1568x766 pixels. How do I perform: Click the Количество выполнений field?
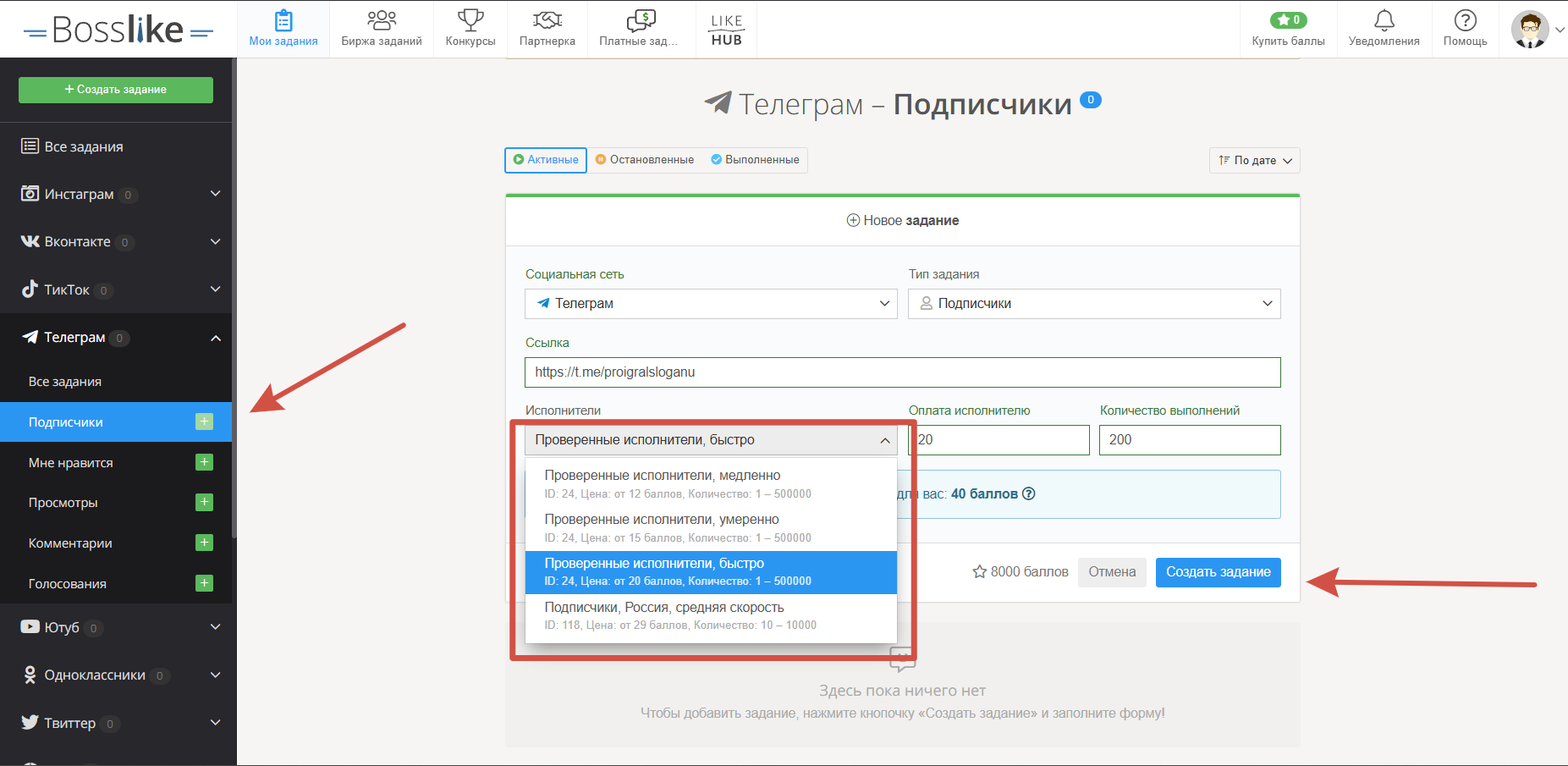point(1190,440)
